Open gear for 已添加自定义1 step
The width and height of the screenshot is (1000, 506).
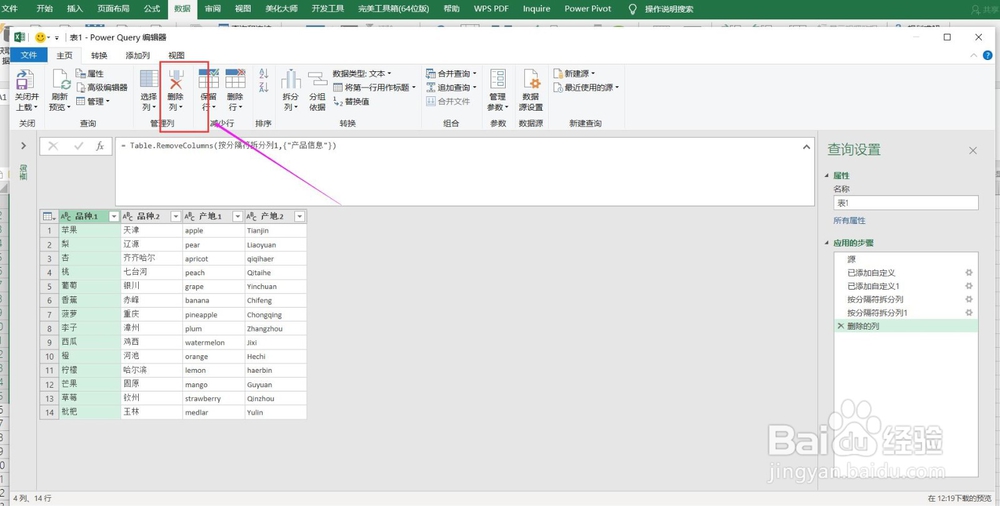969,286
